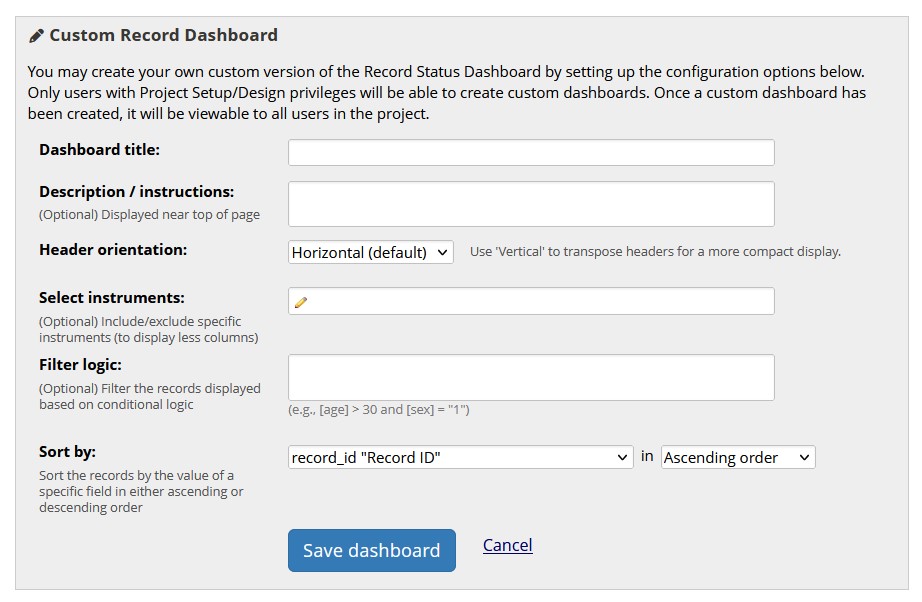Focus the Description / instructions text area

click(x=531, y=204)
